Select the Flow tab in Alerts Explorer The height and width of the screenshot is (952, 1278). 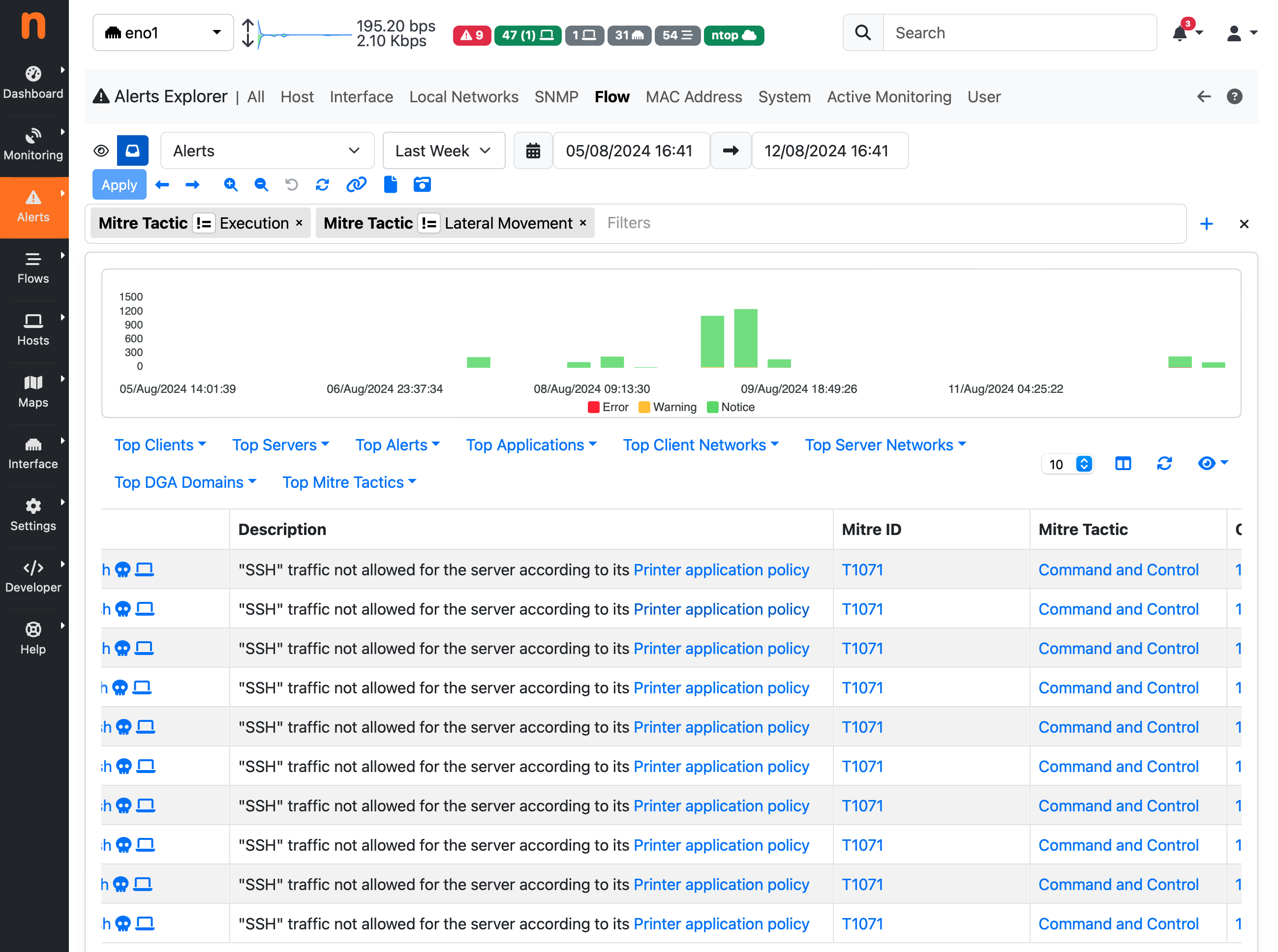(612, 97)
